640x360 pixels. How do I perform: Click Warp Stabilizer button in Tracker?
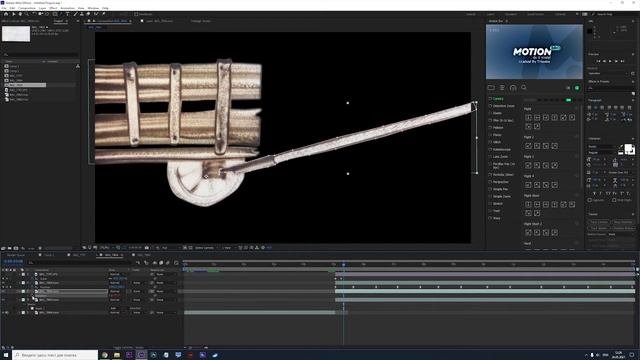click(623, 222)
